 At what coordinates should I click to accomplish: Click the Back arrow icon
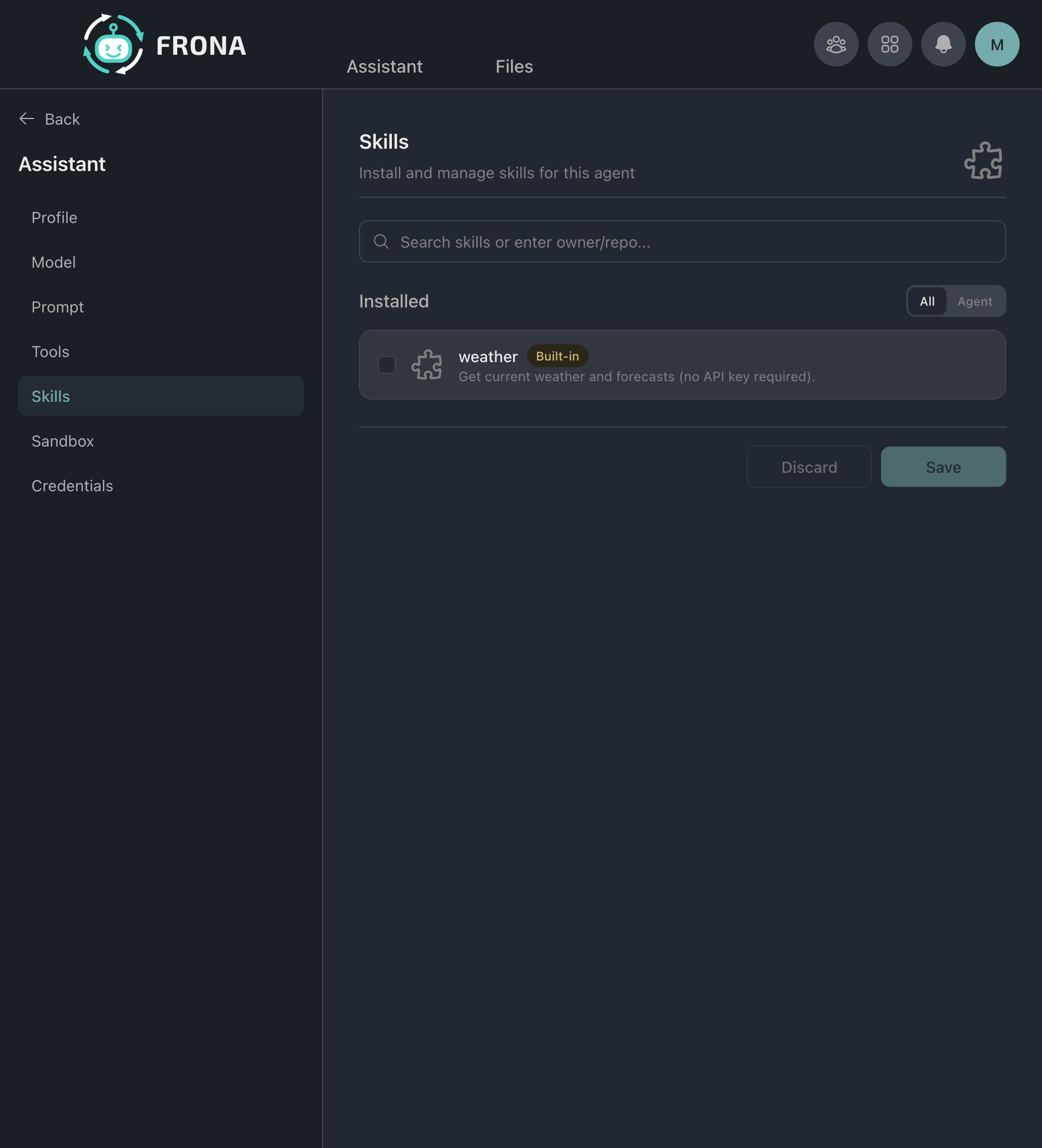[27, 118]
